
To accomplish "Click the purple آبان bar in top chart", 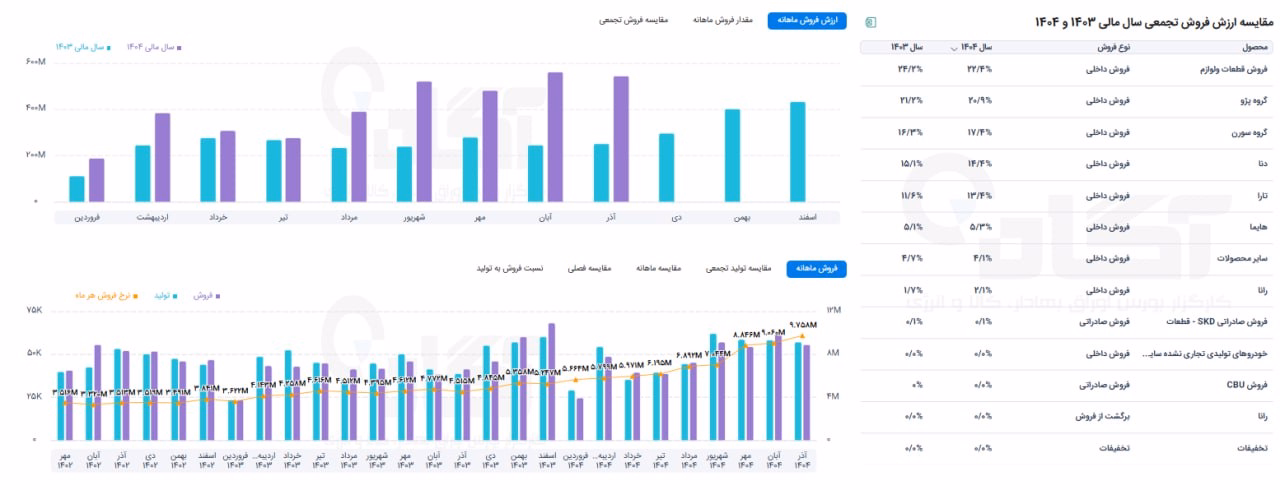I will coord(555,137).
